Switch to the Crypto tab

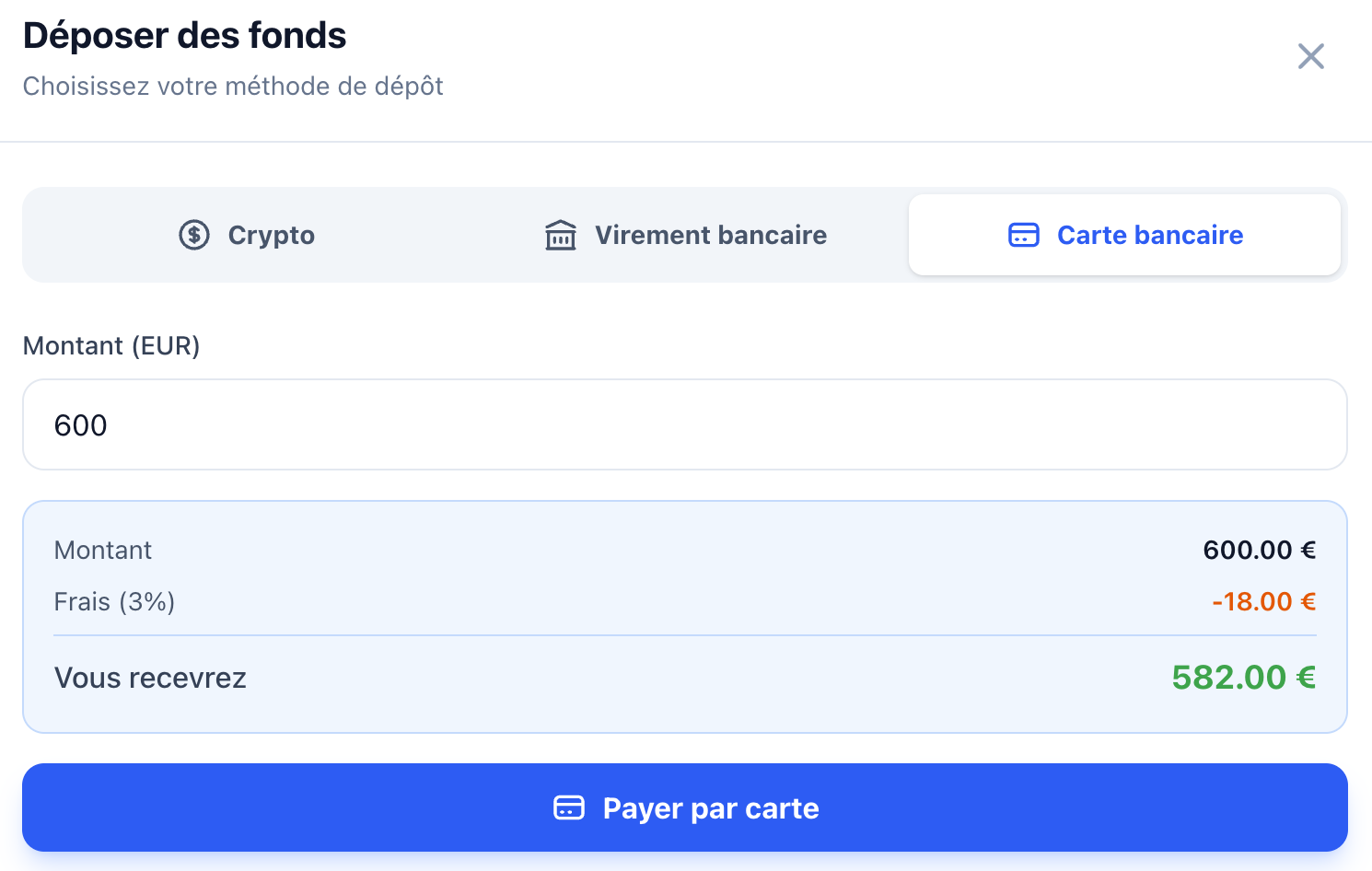[247, 235]
